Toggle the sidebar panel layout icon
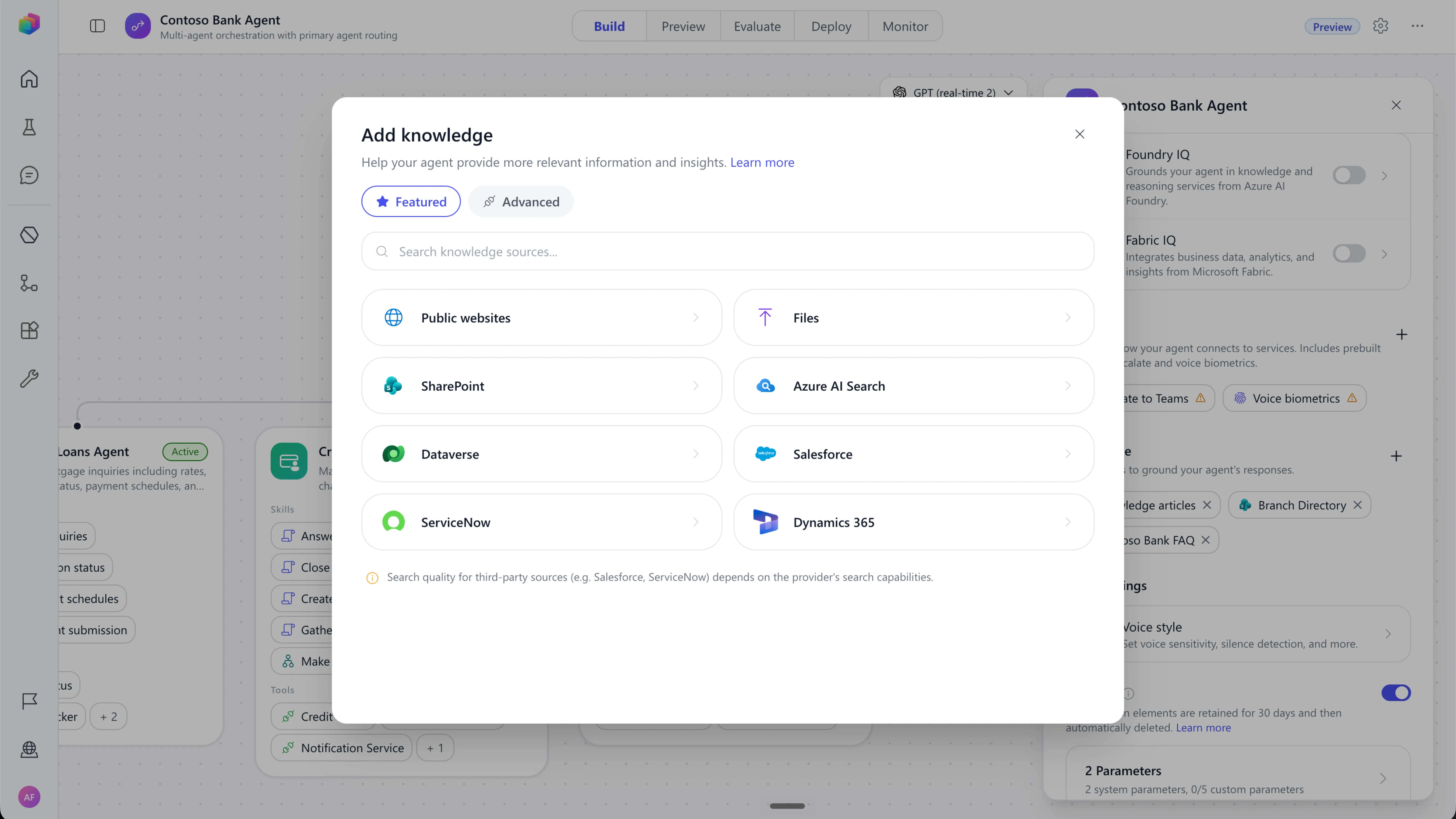 pos(97,26)
